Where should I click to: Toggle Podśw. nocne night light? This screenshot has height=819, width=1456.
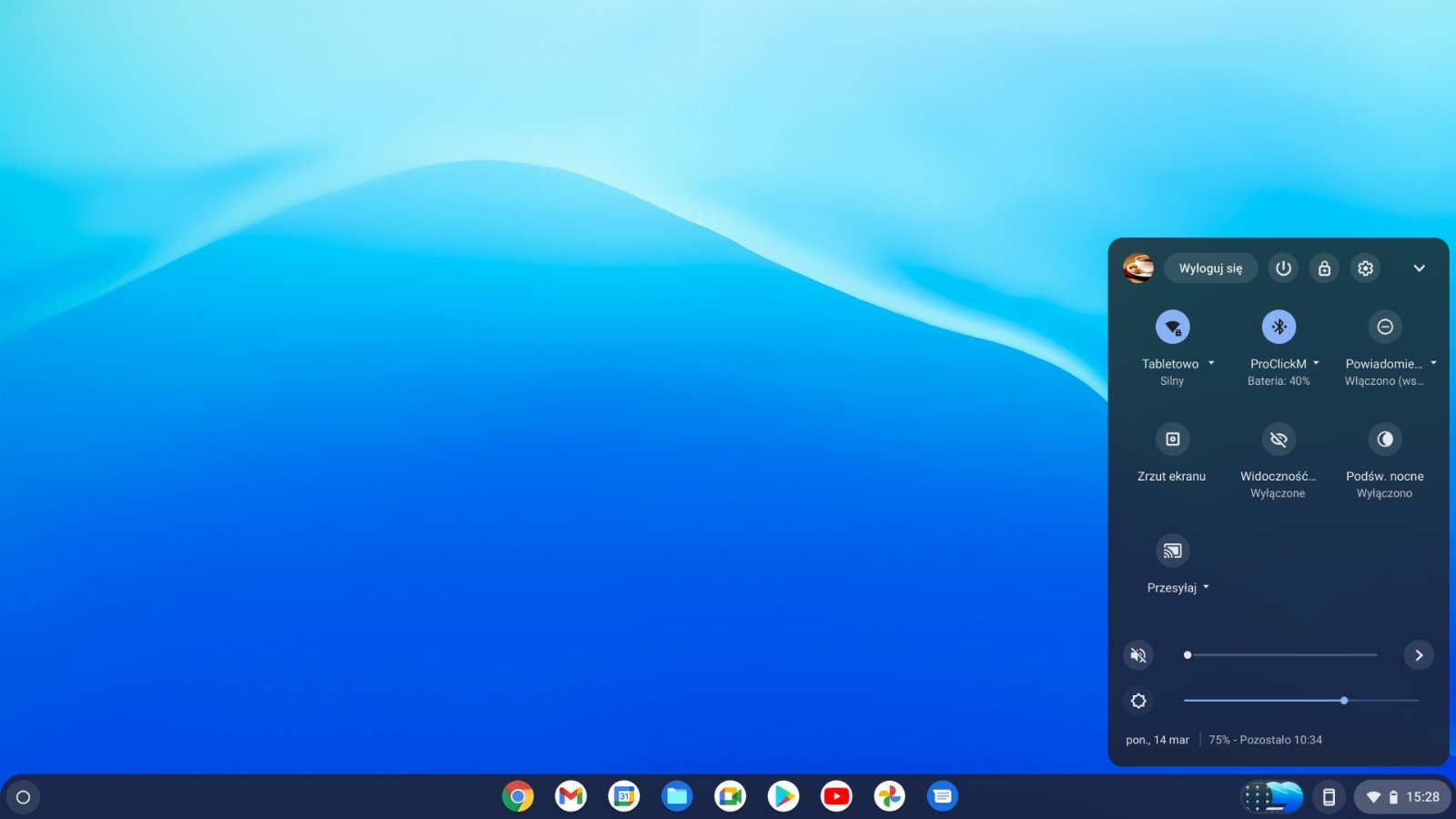tap(1385, 440)
